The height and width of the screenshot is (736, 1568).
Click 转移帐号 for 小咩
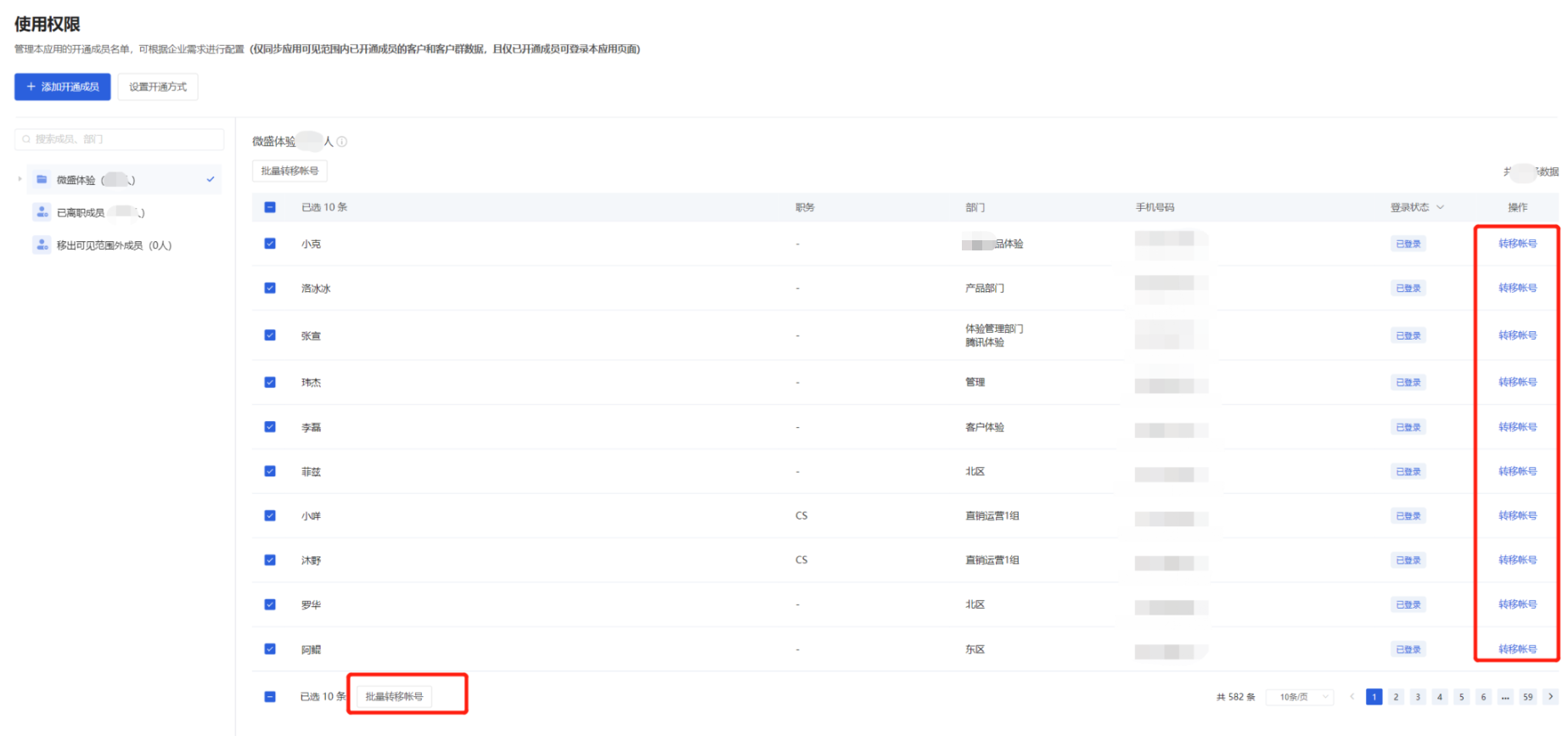click(1517, 515)
